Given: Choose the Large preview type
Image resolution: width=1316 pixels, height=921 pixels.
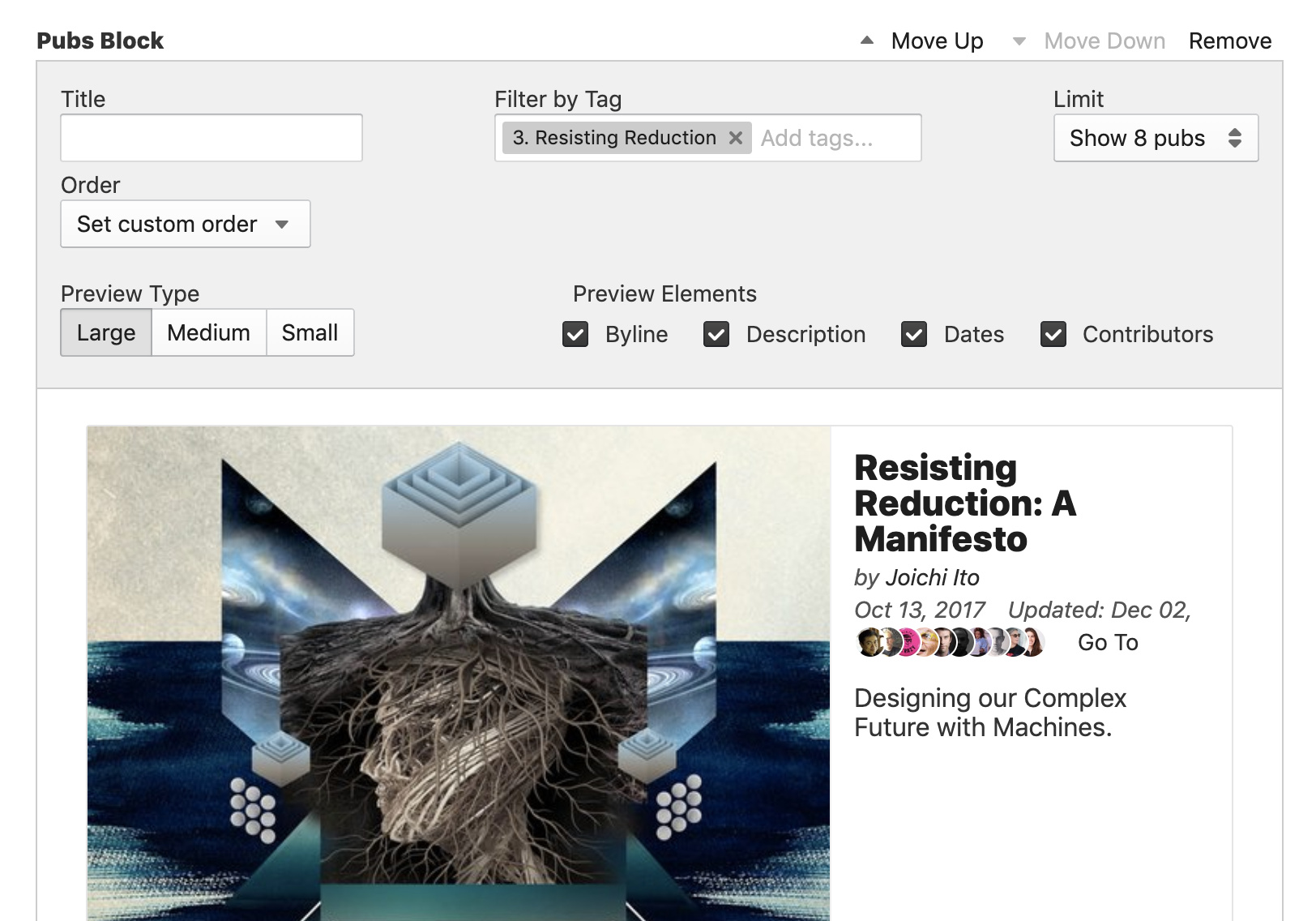Looking at the screenshot, I should 106,332.
